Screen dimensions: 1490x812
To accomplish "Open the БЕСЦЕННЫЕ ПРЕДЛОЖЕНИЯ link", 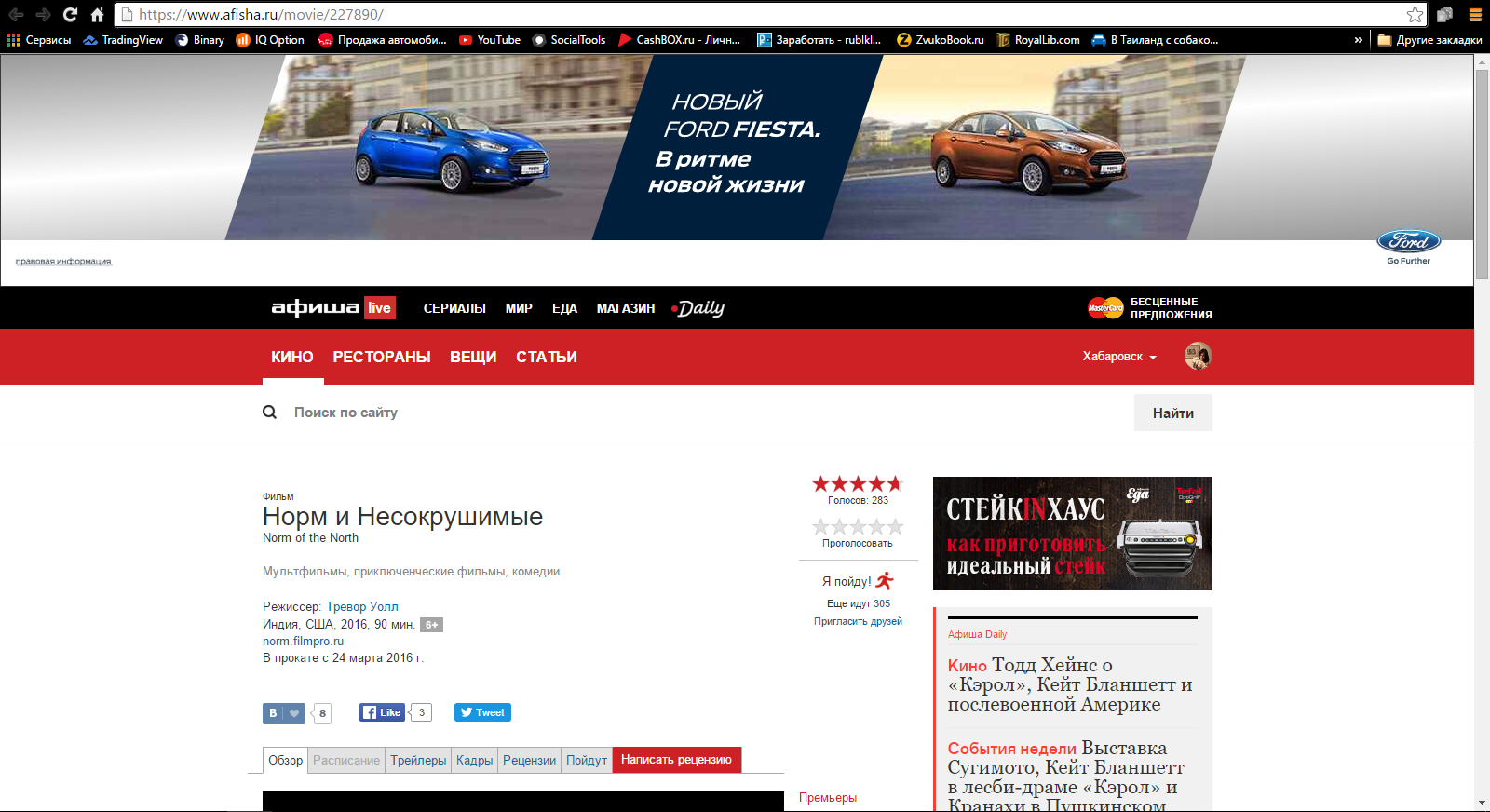I will 1172,308.
